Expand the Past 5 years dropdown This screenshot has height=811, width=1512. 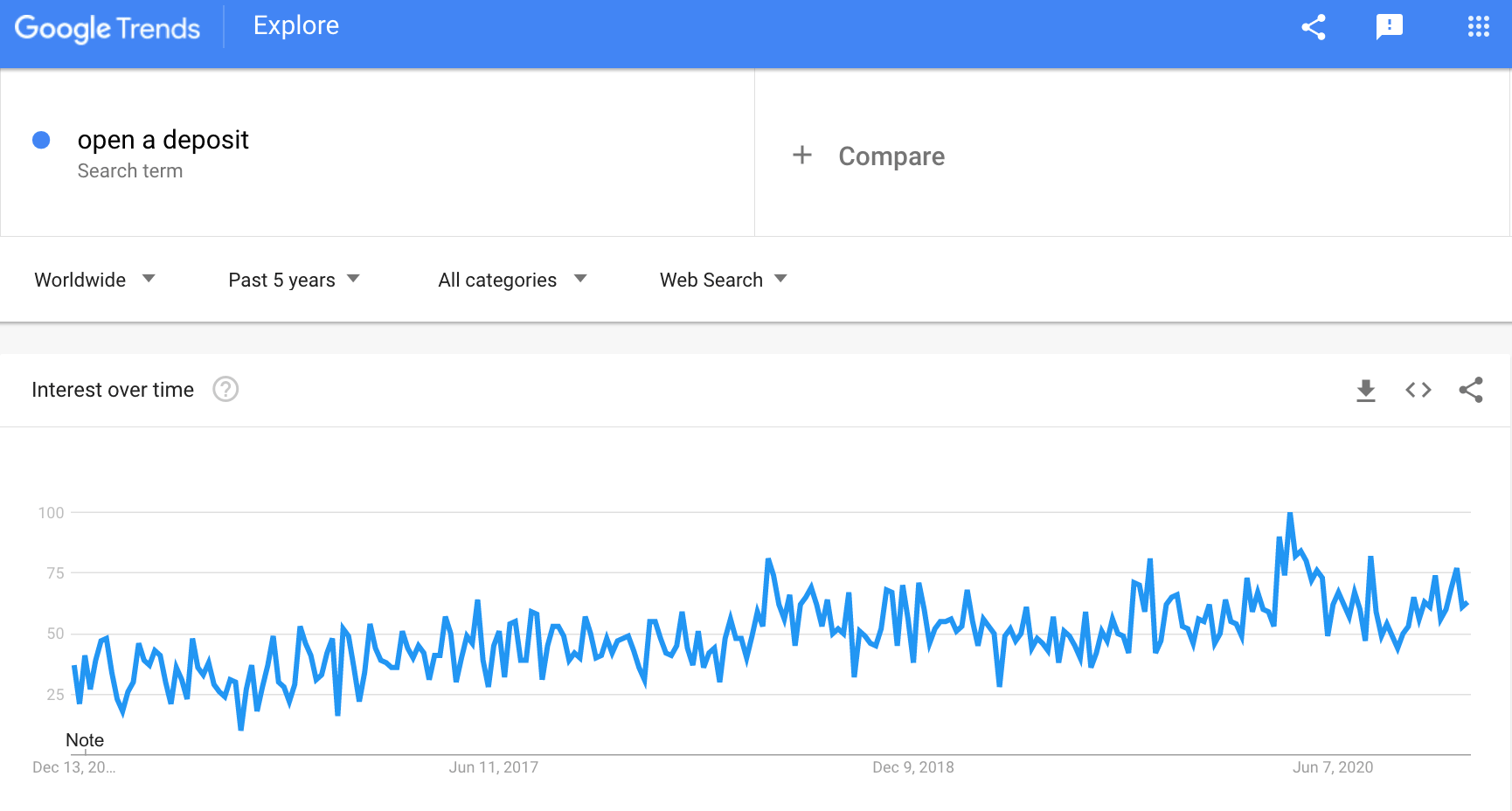tap(294, 280)
